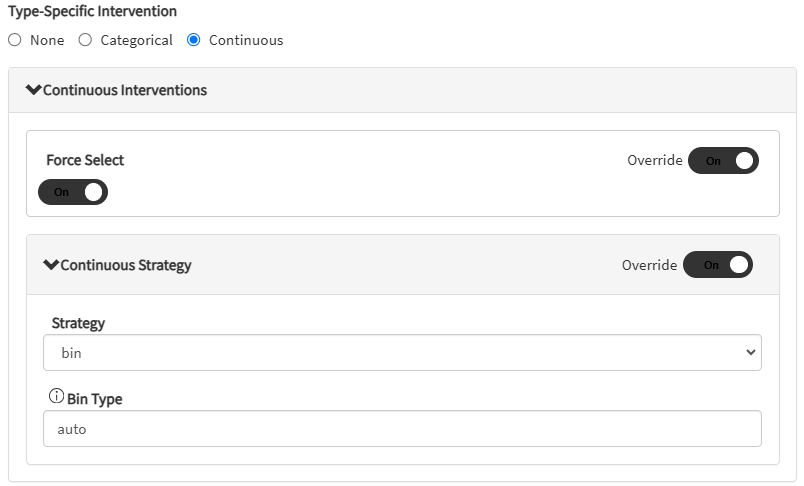Click the info icon beside Bin Type
Viewport: 804px width, 486px height.
tap(56, 397)
